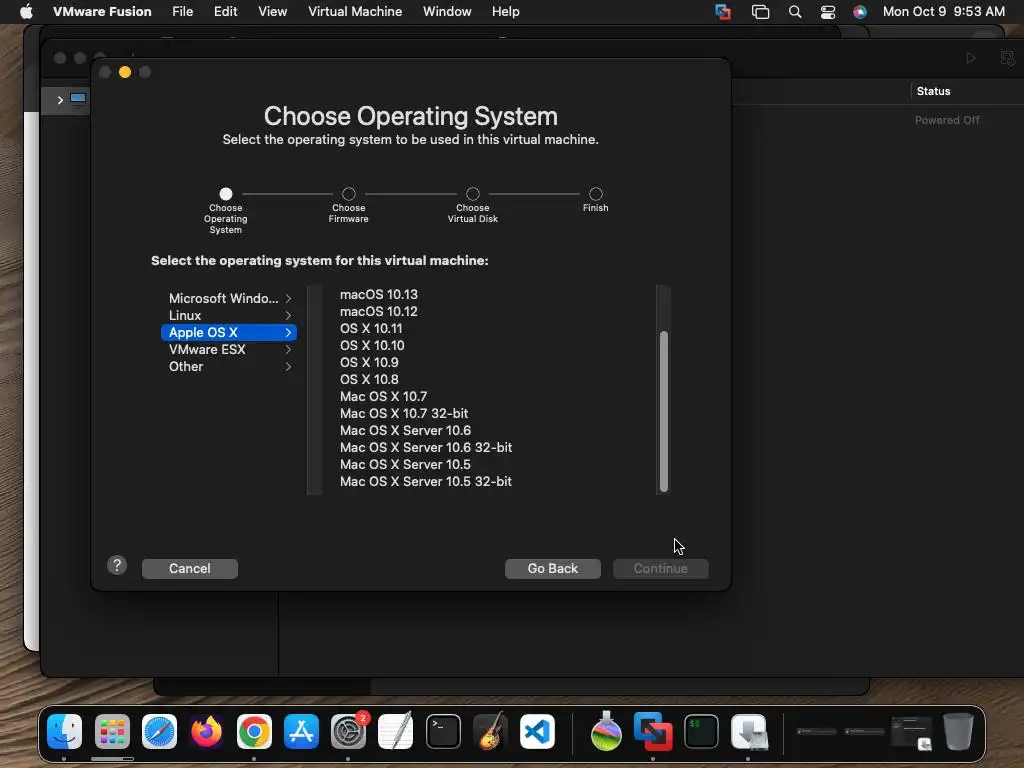The height and width of the screenshot is (768, 1024).
Task: Open the File menu
Action: click(x=182, y=12)
